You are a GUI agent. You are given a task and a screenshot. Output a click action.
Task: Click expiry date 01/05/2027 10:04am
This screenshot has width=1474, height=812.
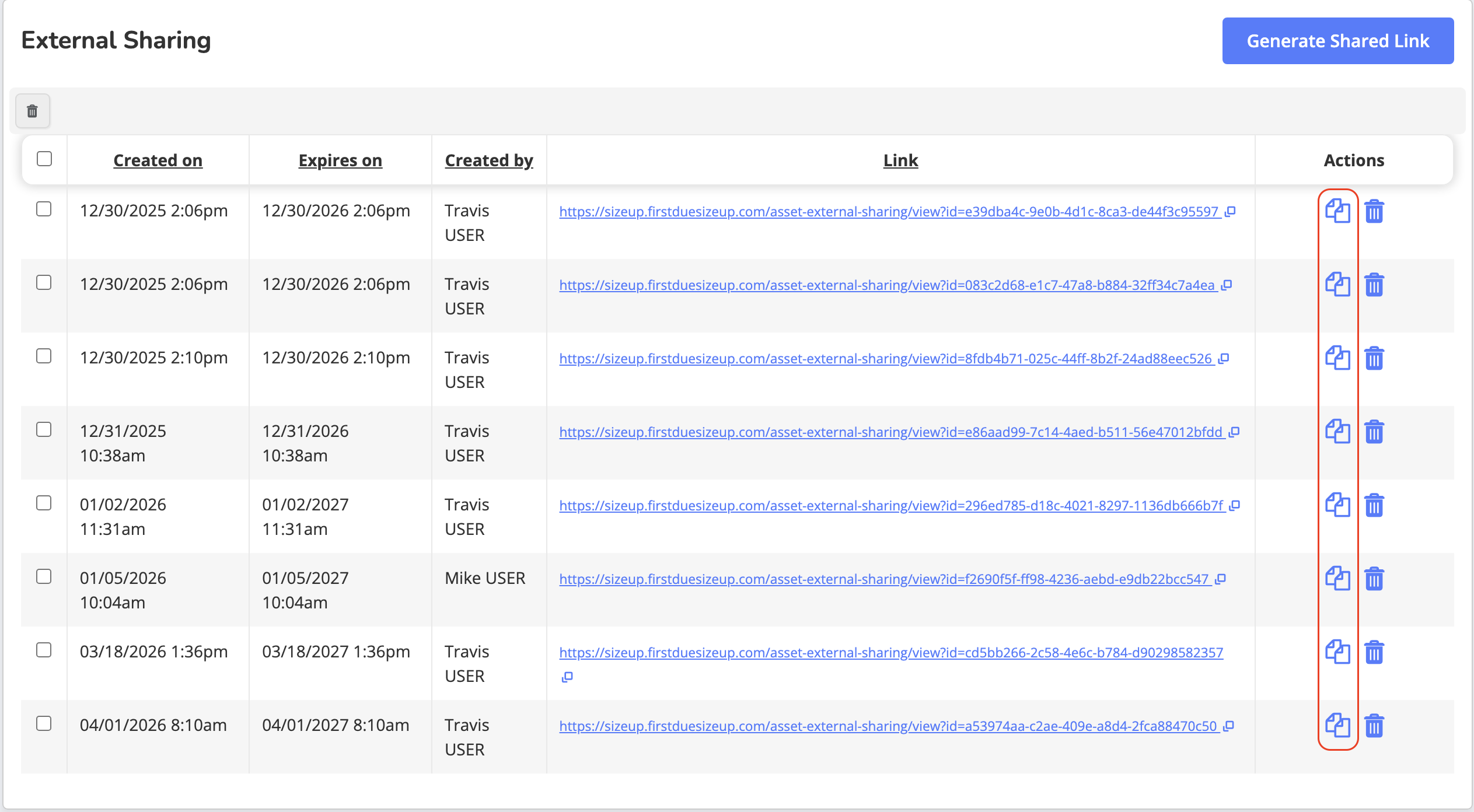point(305,590)
